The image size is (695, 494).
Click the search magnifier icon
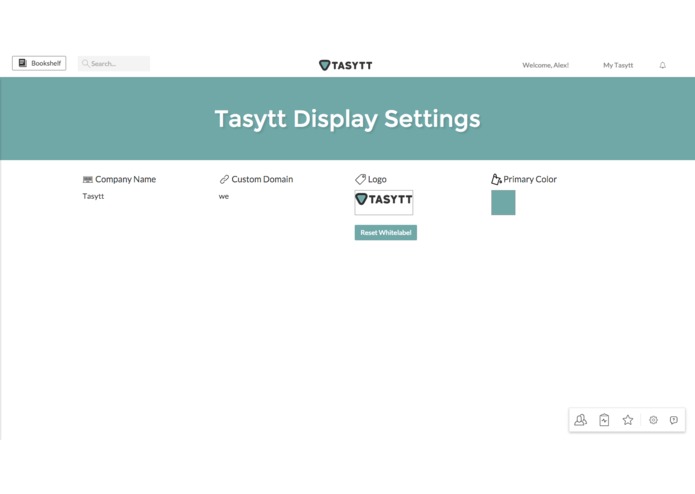85,63
